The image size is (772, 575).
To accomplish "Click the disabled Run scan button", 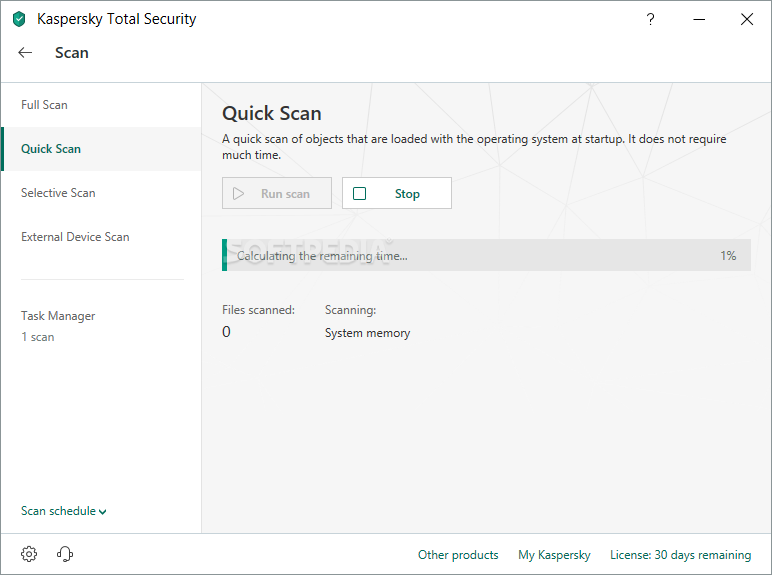I will (x=277, y=193).
